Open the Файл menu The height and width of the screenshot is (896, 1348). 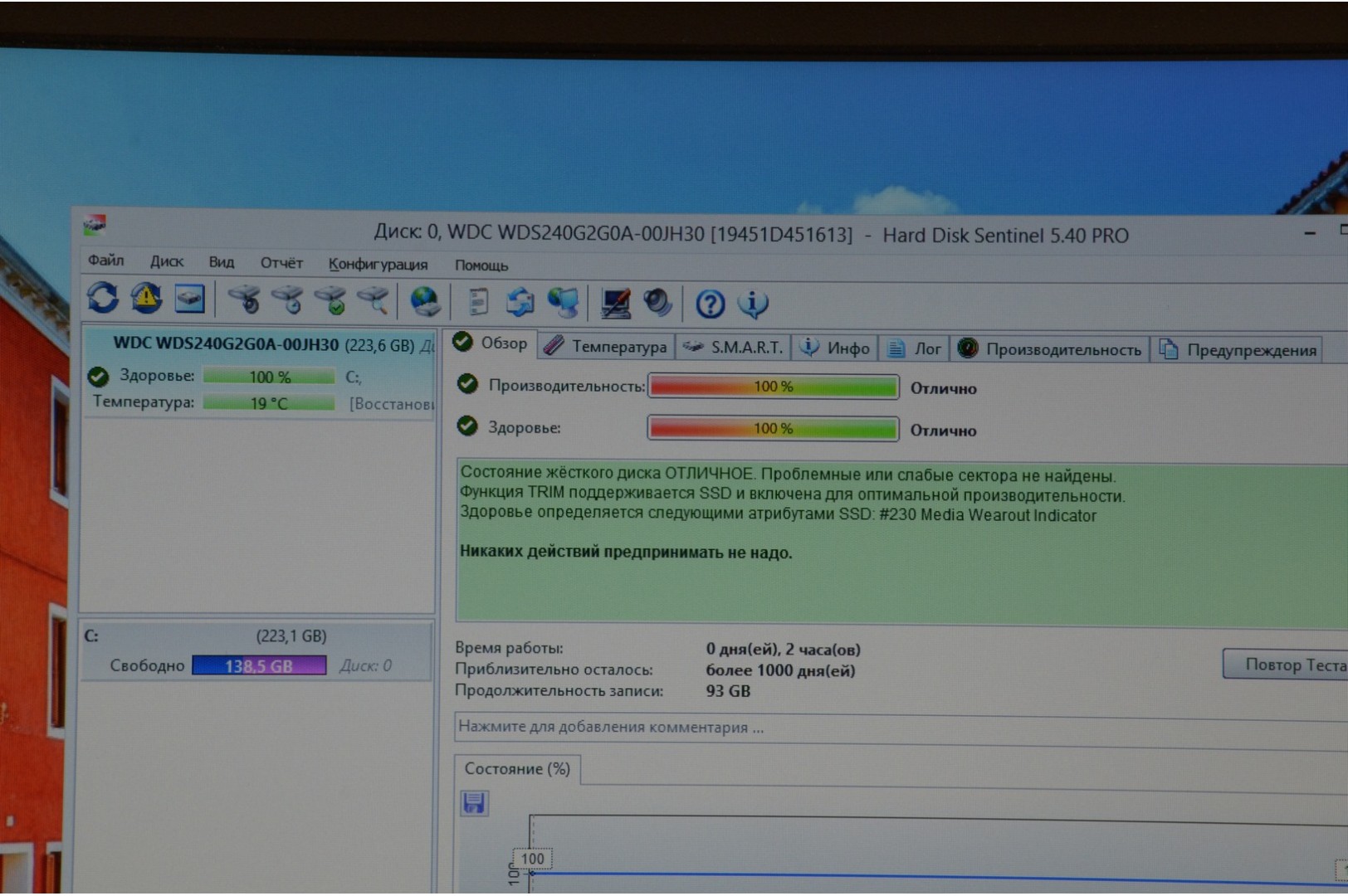pyautogui.click(x=105, y=261)
